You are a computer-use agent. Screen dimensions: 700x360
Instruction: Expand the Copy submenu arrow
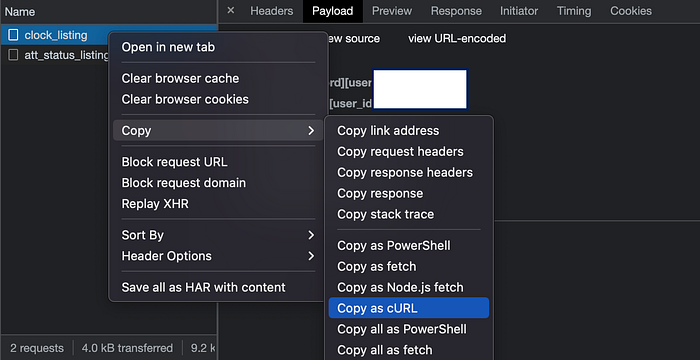(311, 130)
